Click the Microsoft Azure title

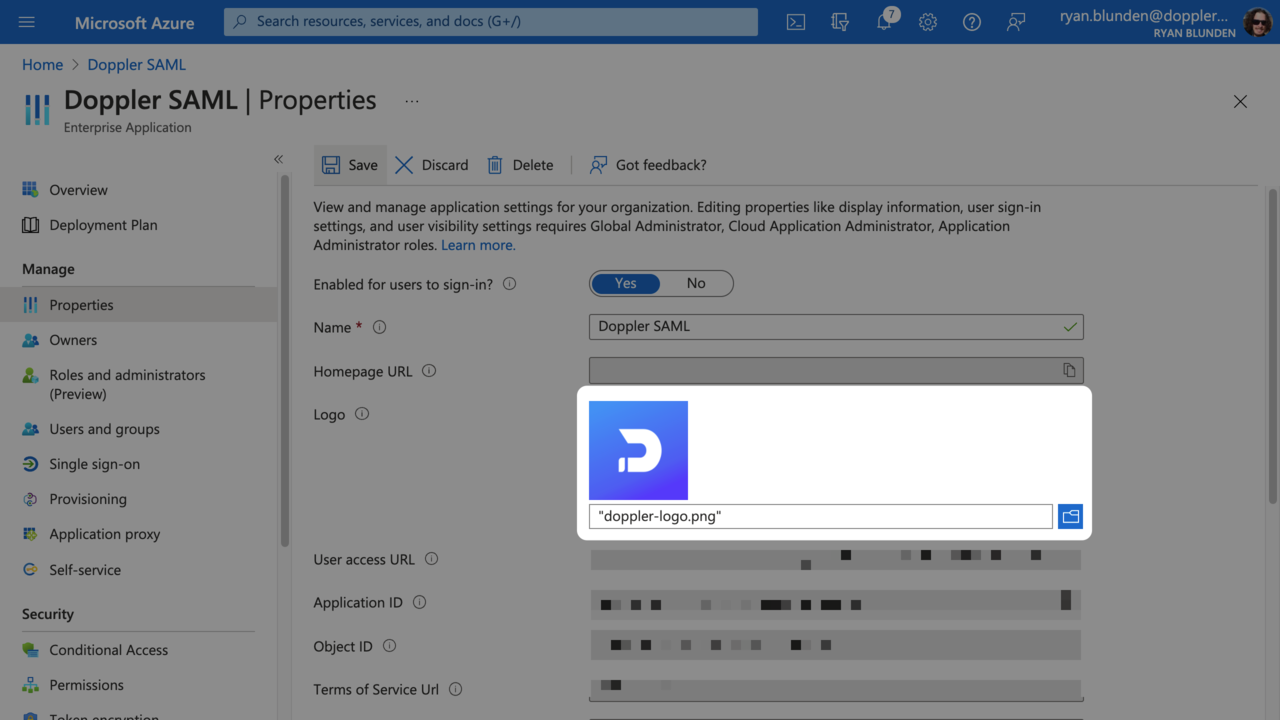click(135, 22)
